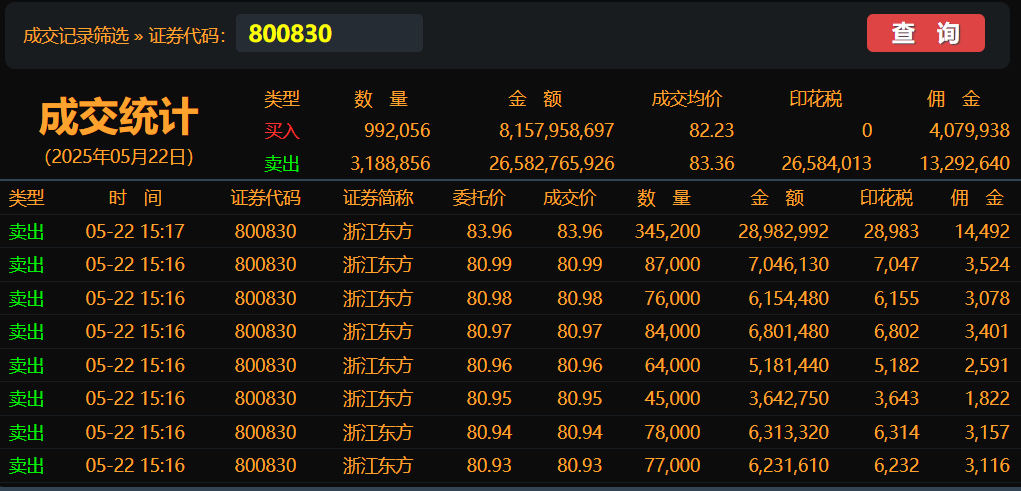The height and width of the screenshot is (491, 1021).
Task: Select the 成交统计 heading text
Action: tap(119, 118)
